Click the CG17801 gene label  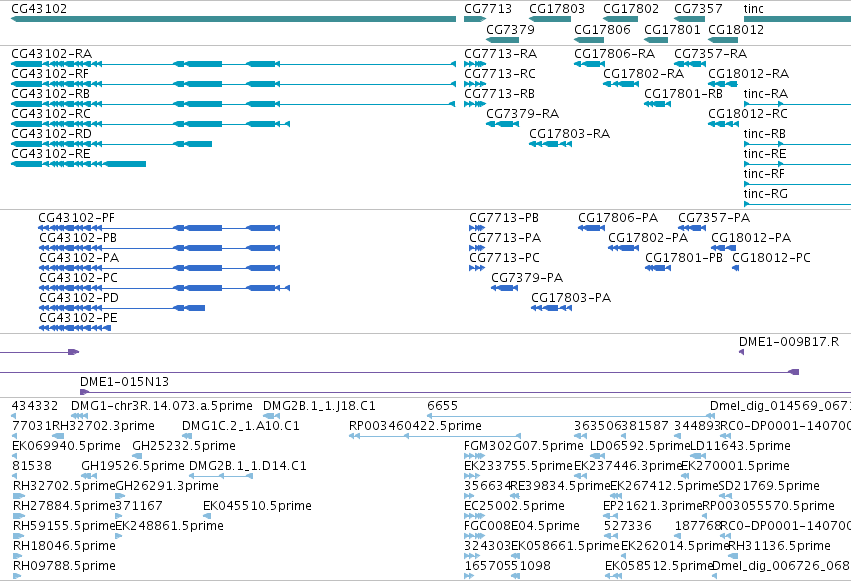pos(672,29)
